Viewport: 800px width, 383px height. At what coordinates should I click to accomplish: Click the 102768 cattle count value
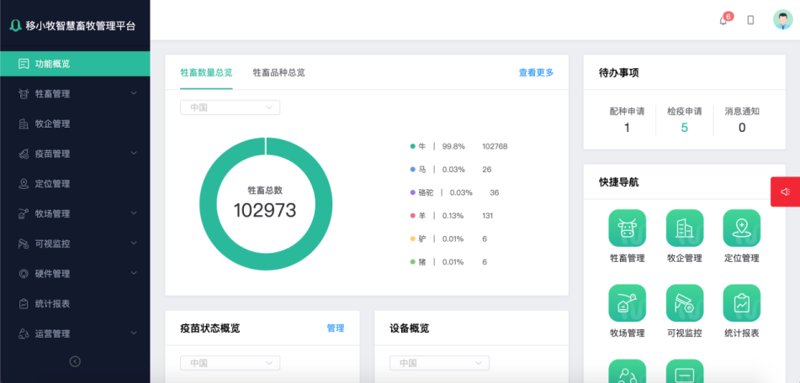[495, 146]
